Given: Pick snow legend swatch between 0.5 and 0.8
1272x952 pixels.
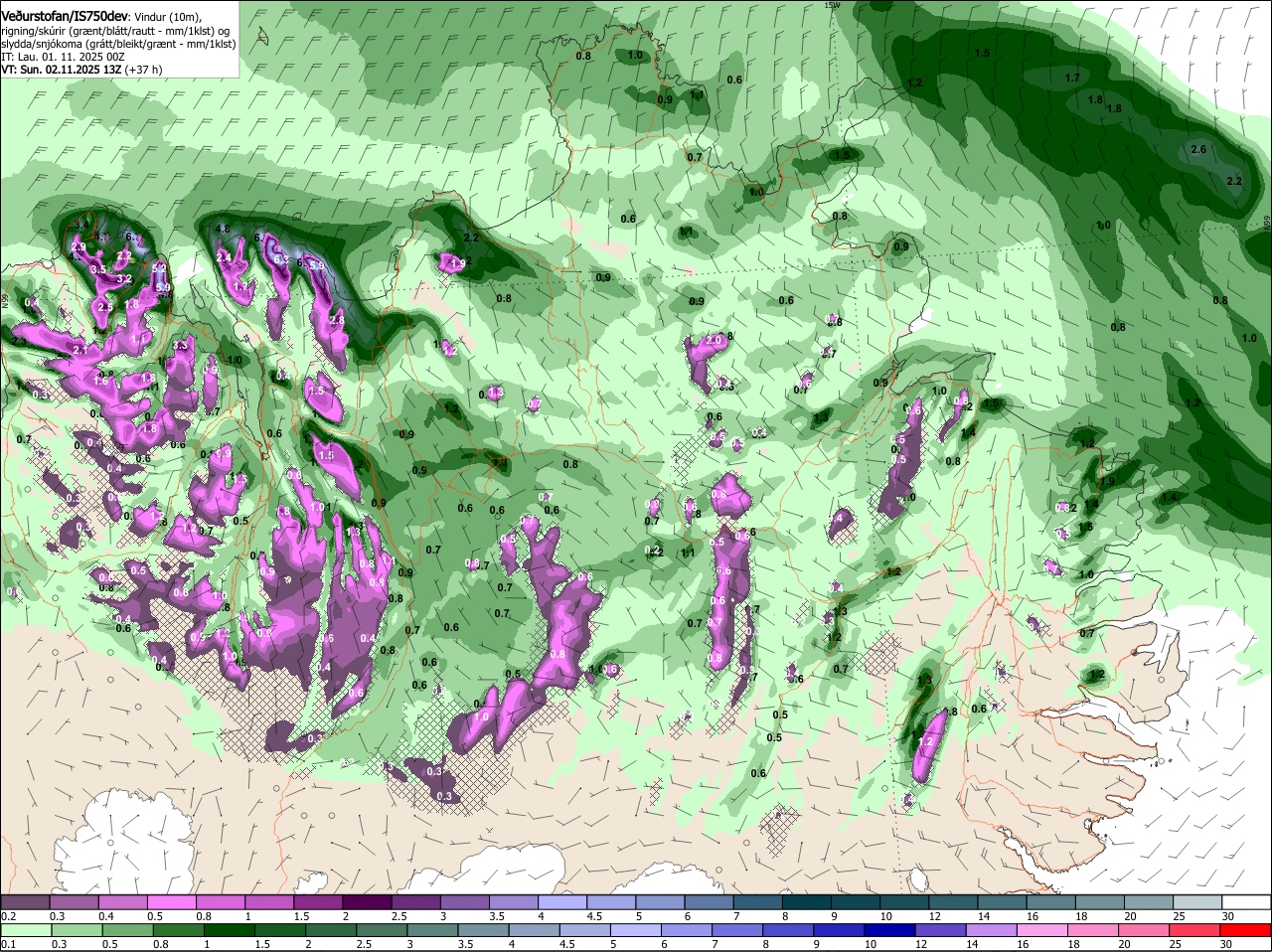Looking at the screenshot, I should click(x=171, y=901).
